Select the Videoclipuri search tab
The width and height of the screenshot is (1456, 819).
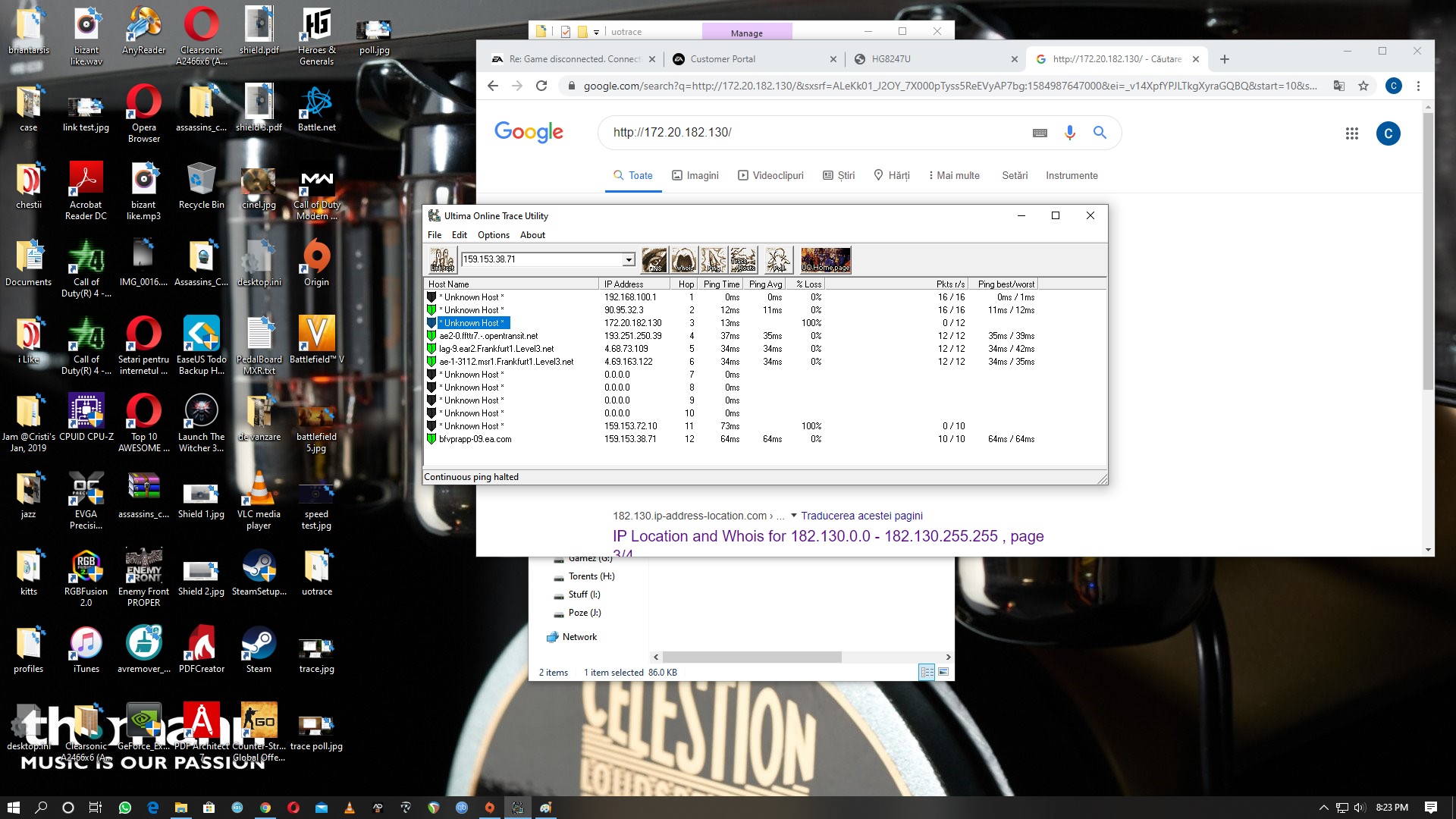(x=770, y=175)
